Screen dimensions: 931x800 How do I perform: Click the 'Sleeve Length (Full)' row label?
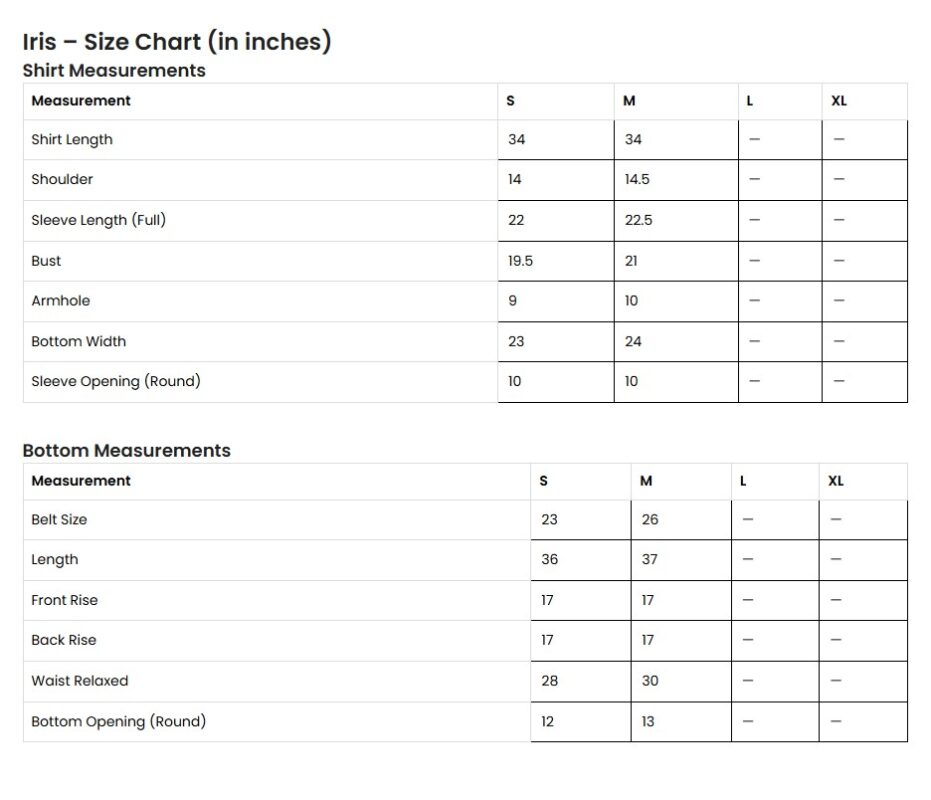point(98,220)
